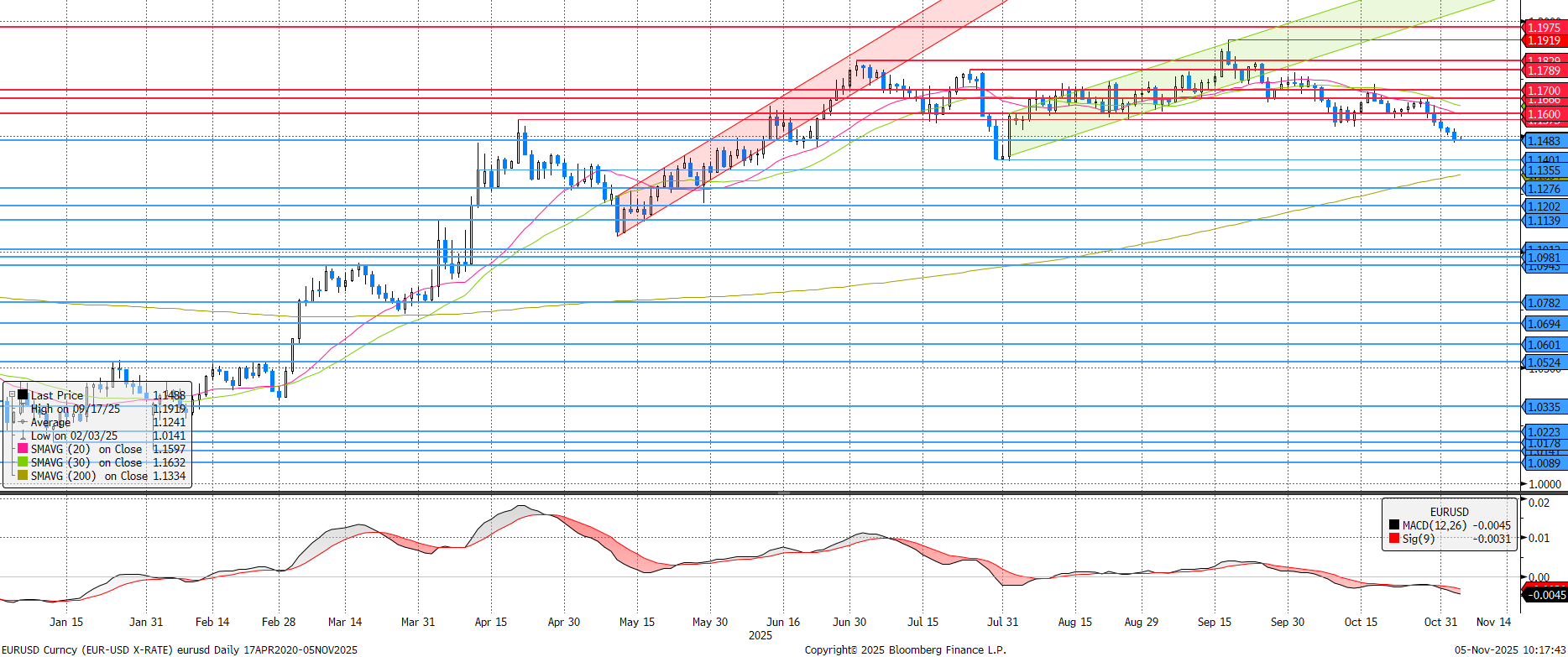1568x657 pixels.
Task: Select the 1.1483 blue price level tag
Action: (x=1544, y=141)
